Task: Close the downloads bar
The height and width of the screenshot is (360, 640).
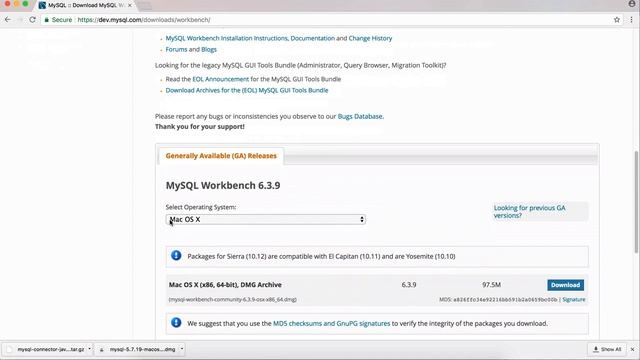Action: tap(632, 349)
